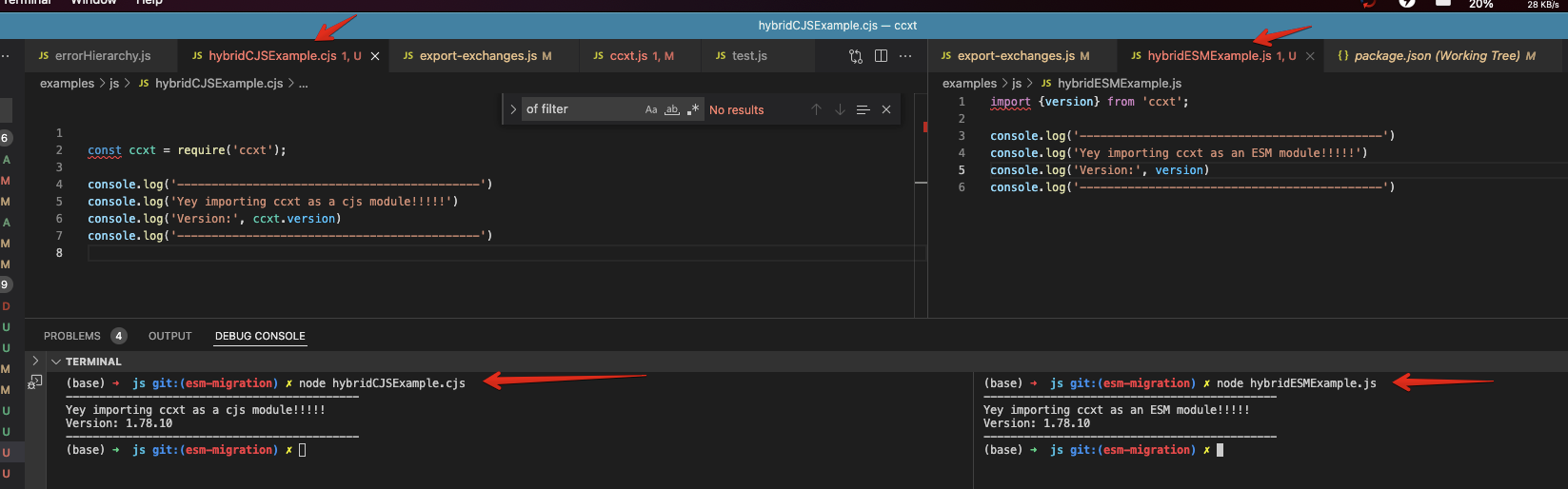Image resolution: width=1568 pixels, height=489 pixels.
Task: Split the editor to the right
Action: coord(882,56)
